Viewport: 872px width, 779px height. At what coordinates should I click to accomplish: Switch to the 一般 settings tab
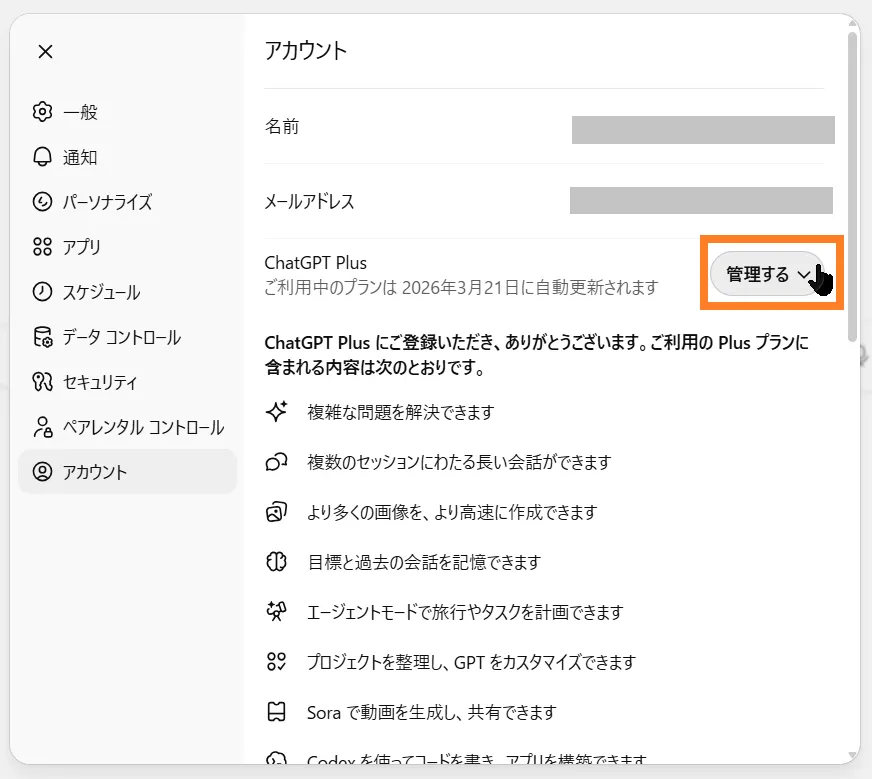tap(80, 112)
